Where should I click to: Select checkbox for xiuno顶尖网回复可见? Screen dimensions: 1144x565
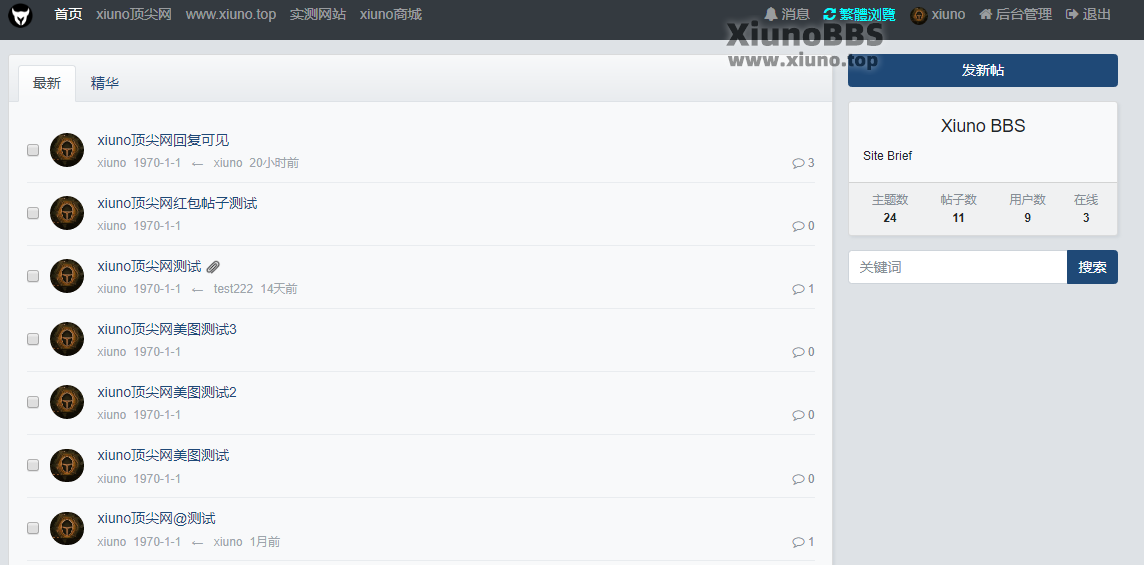pos(33,150)
